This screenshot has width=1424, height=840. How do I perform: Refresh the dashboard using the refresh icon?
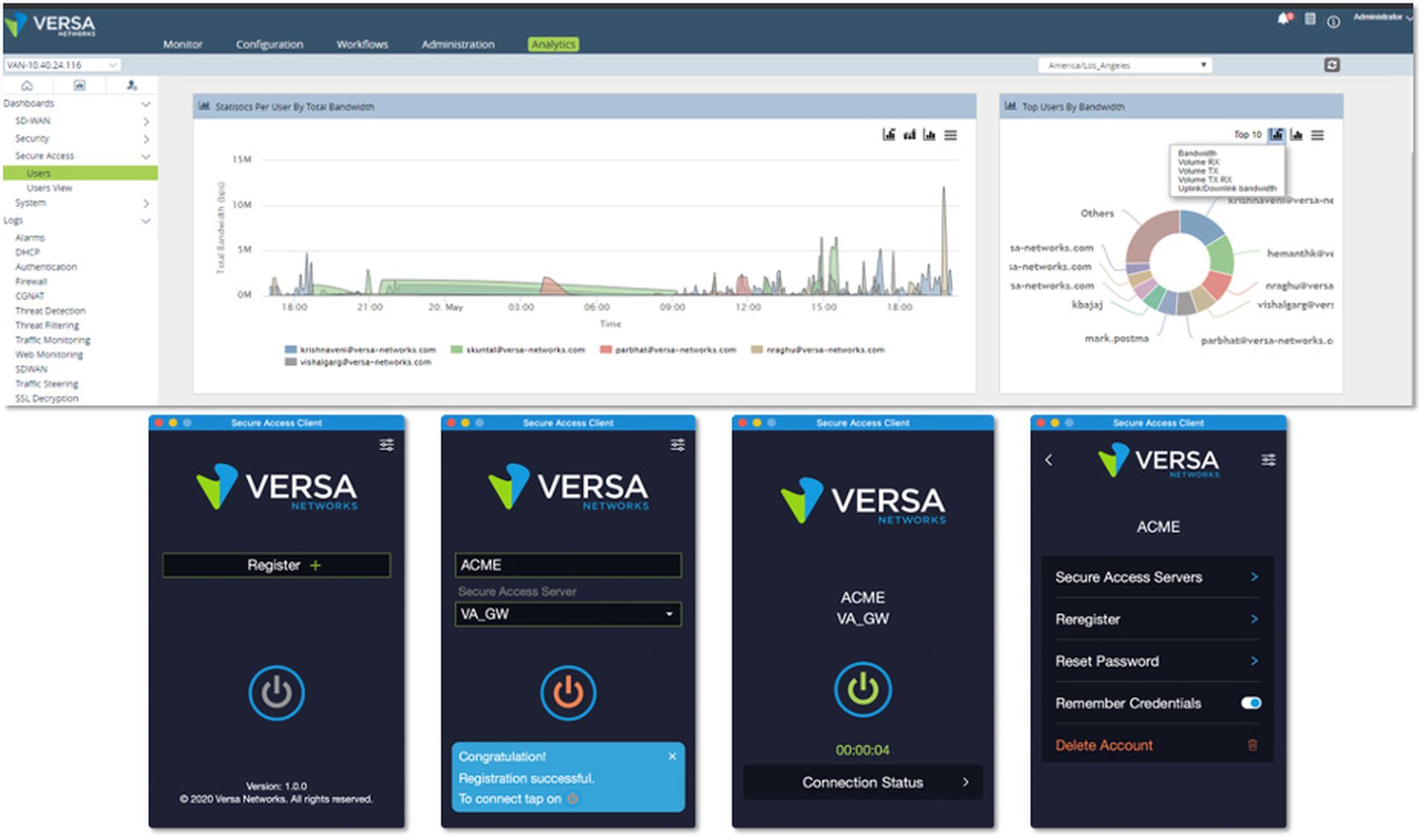click(x=1332, y=65)
